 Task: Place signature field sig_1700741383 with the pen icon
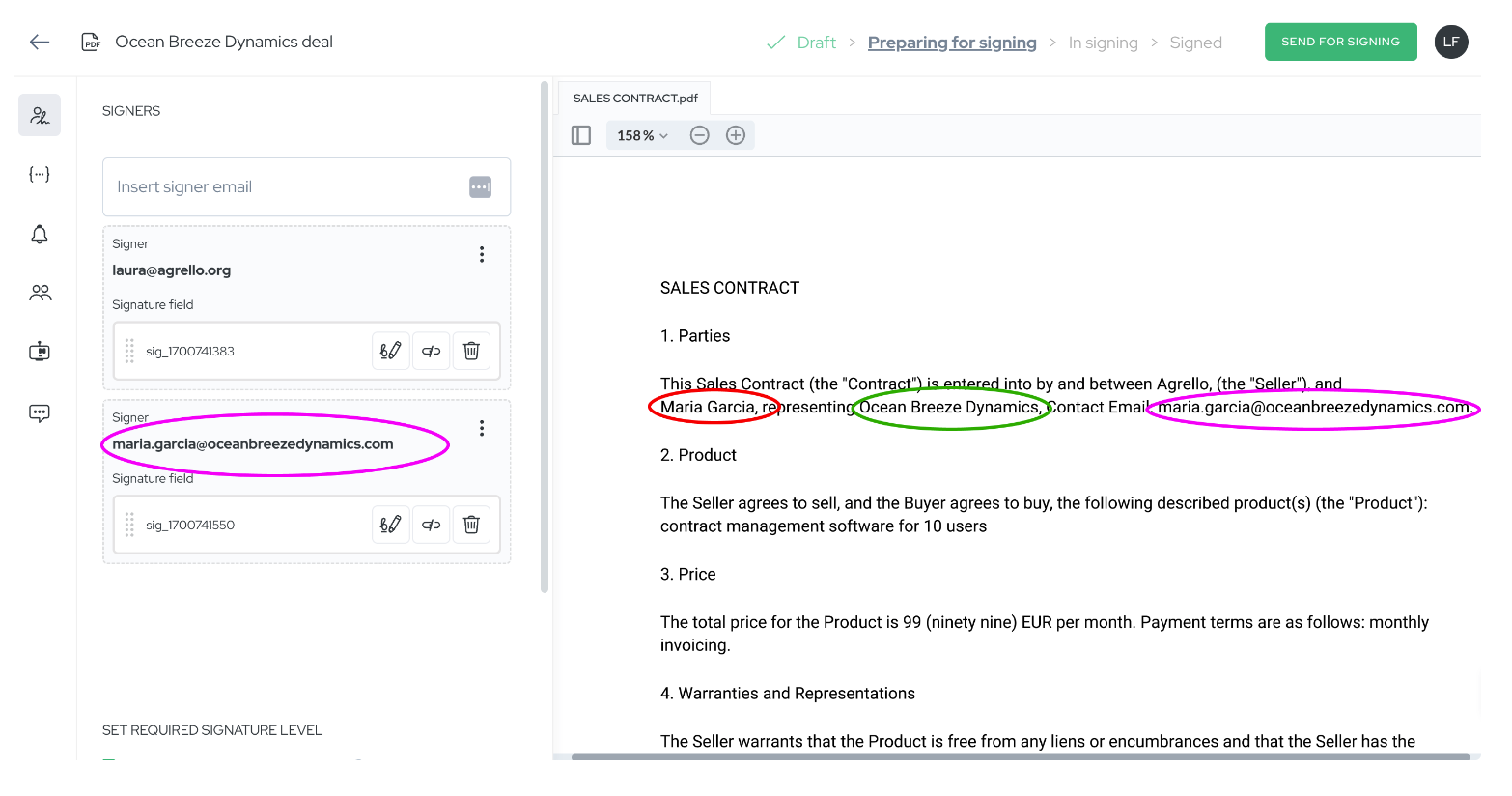point(391,351)
